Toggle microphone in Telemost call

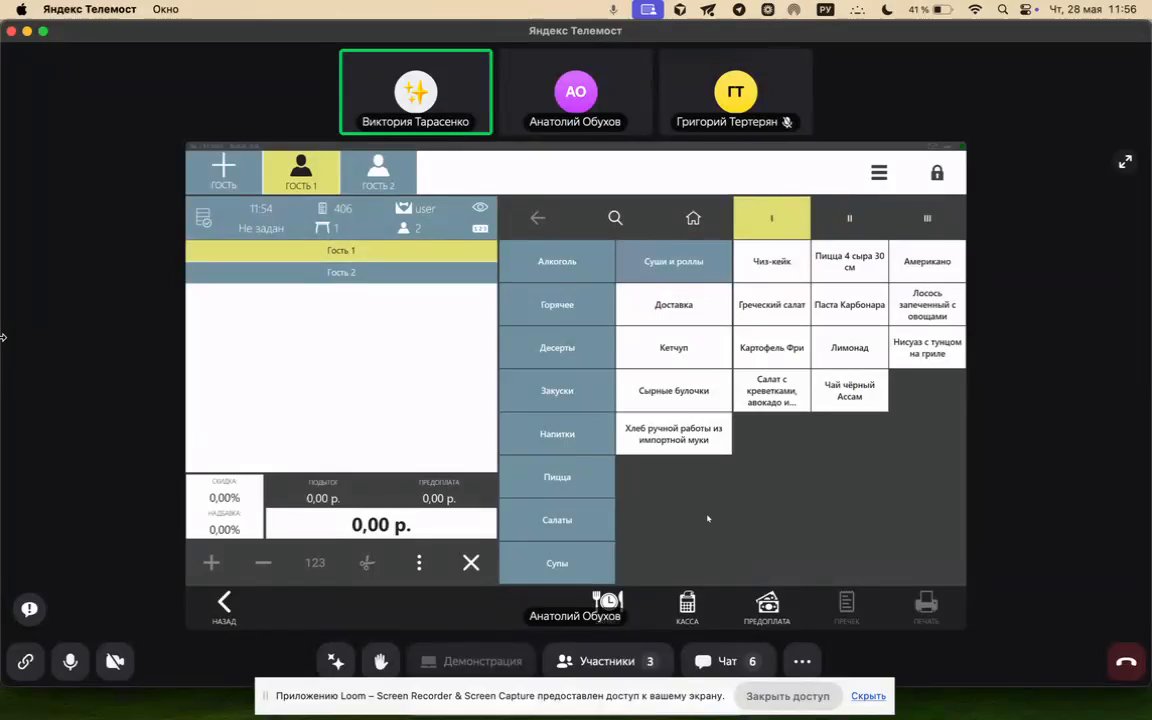click(x=70, y=661)
